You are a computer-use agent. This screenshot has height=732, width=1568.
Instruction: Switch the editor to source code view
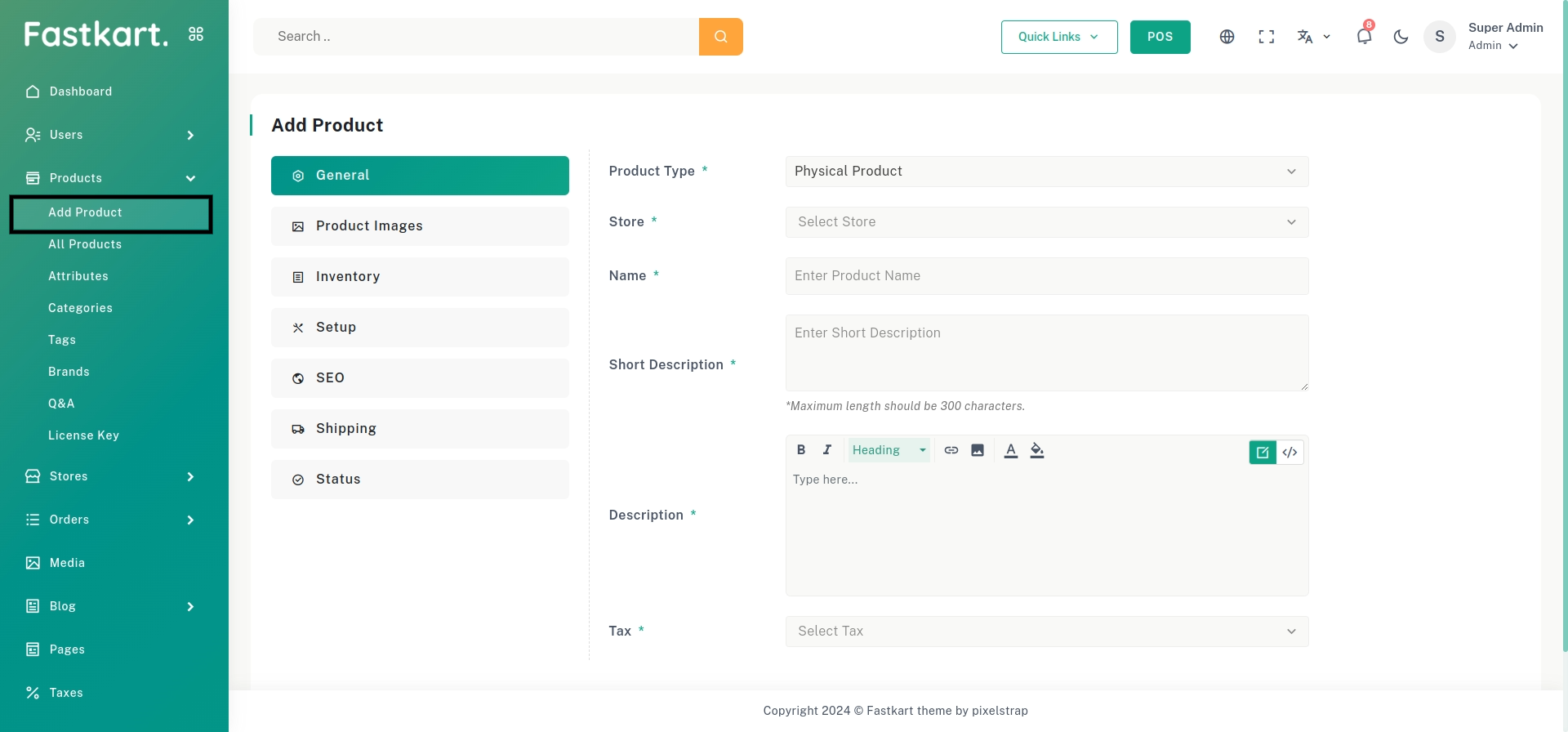click(1290, 453)
